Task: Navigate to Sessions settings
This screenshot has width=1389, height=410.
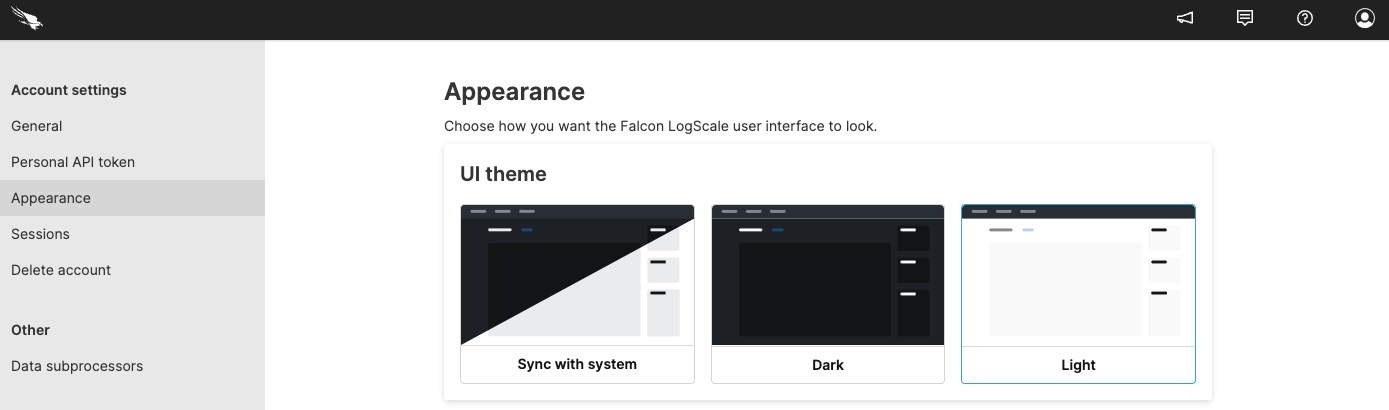Action: tap(40, 234)
